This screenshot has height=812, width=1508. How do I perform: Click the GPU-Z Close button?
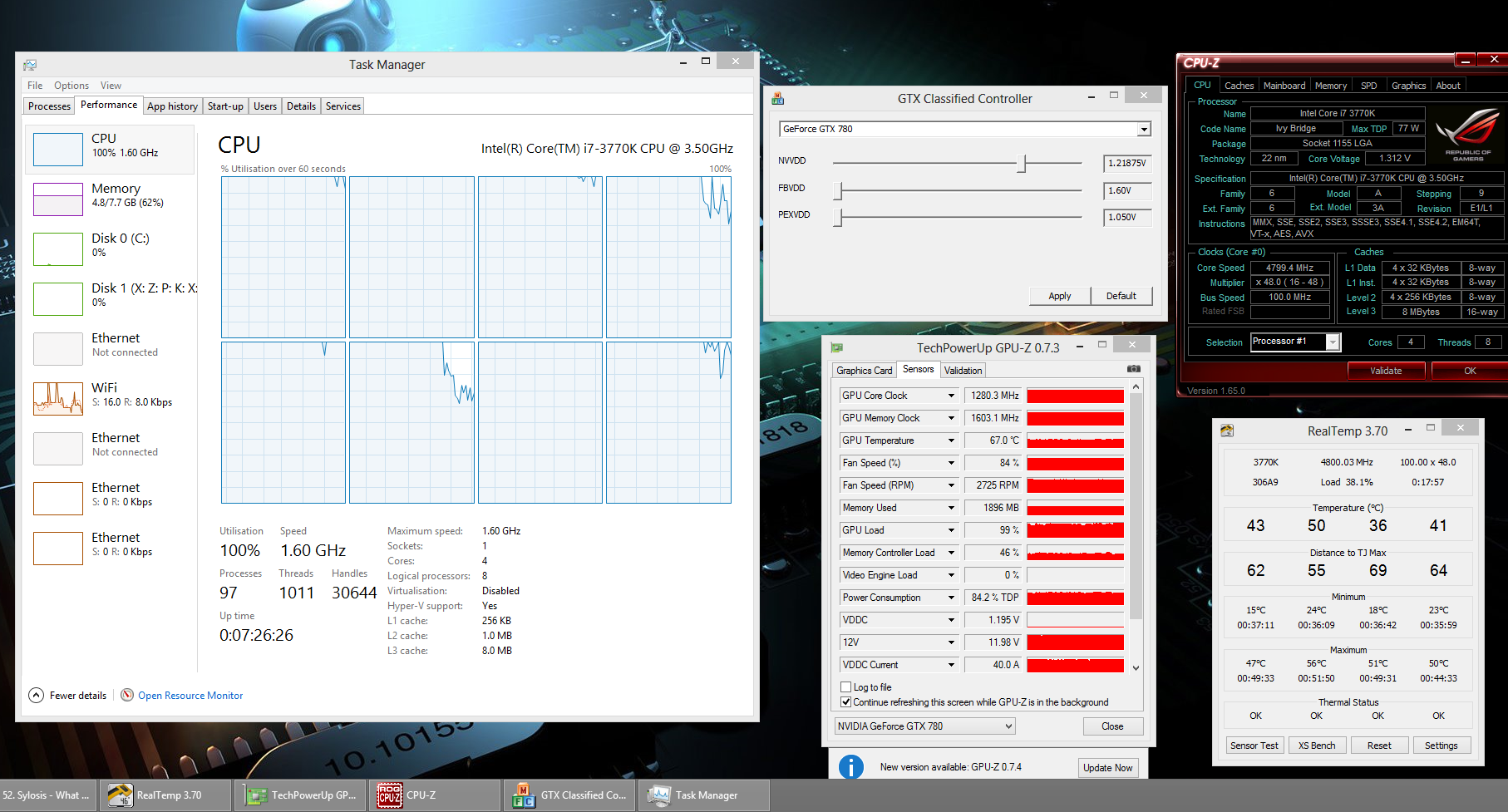coord(1112,726)
